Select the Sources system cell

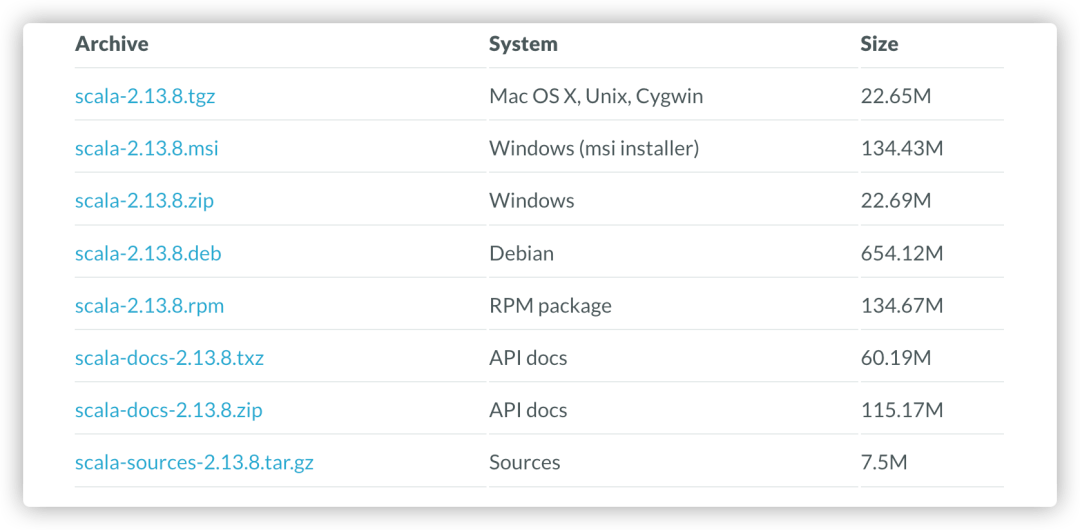coord(525,462)
